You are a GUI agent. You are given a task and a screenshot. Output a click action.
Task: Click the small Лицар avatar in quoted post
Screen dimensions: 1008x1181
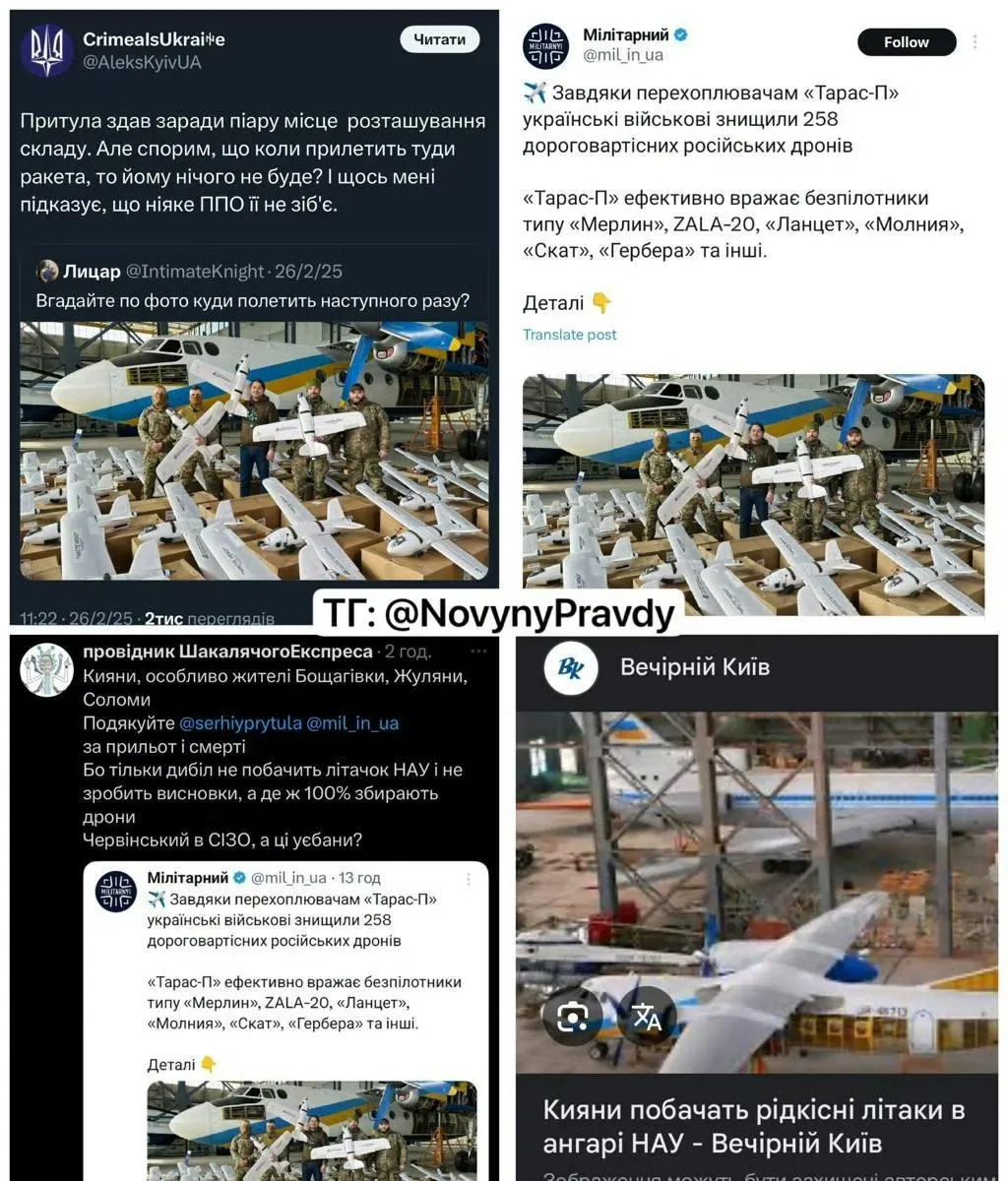click(x=47, y=272)
